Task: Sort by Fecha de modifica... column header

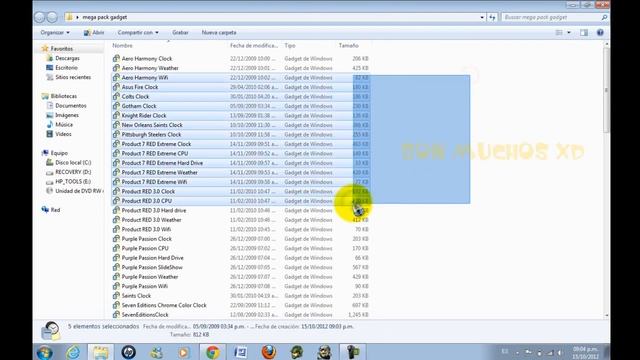Action: coord(255,46)
